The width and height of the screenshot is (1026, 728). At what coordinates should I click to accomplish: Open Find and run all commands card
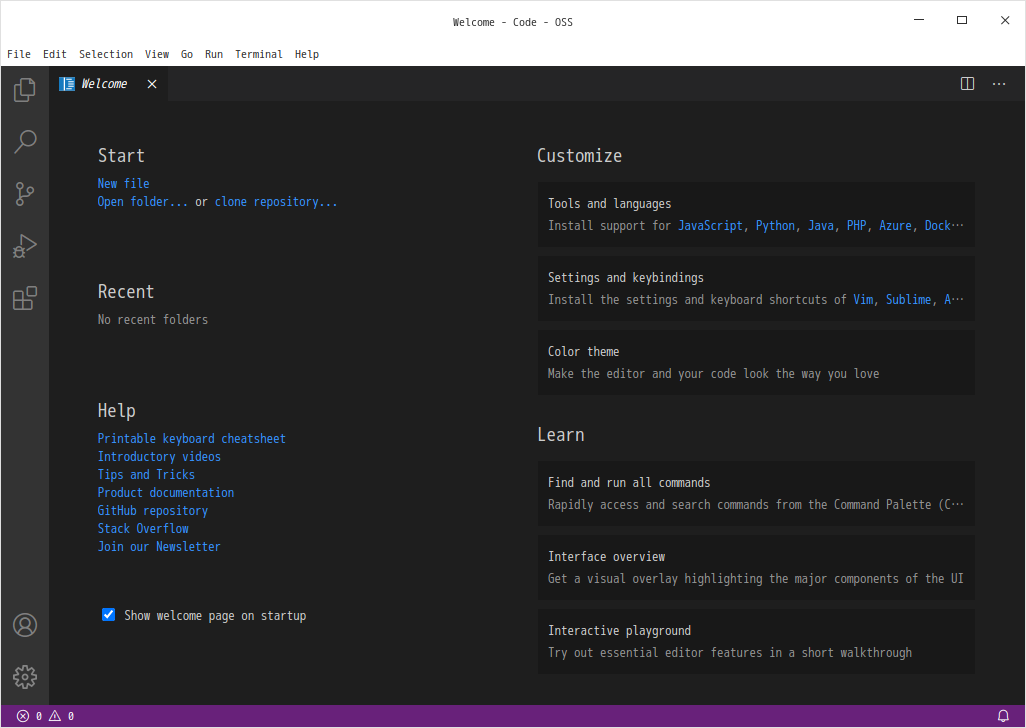pos(756,493)
